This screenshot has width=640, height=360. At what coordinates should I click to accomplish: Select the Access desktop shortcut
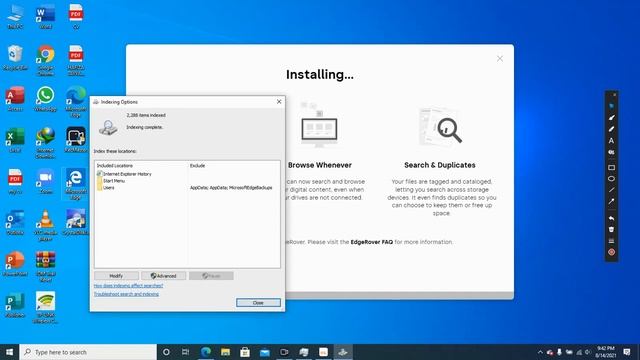click(15, 99)
